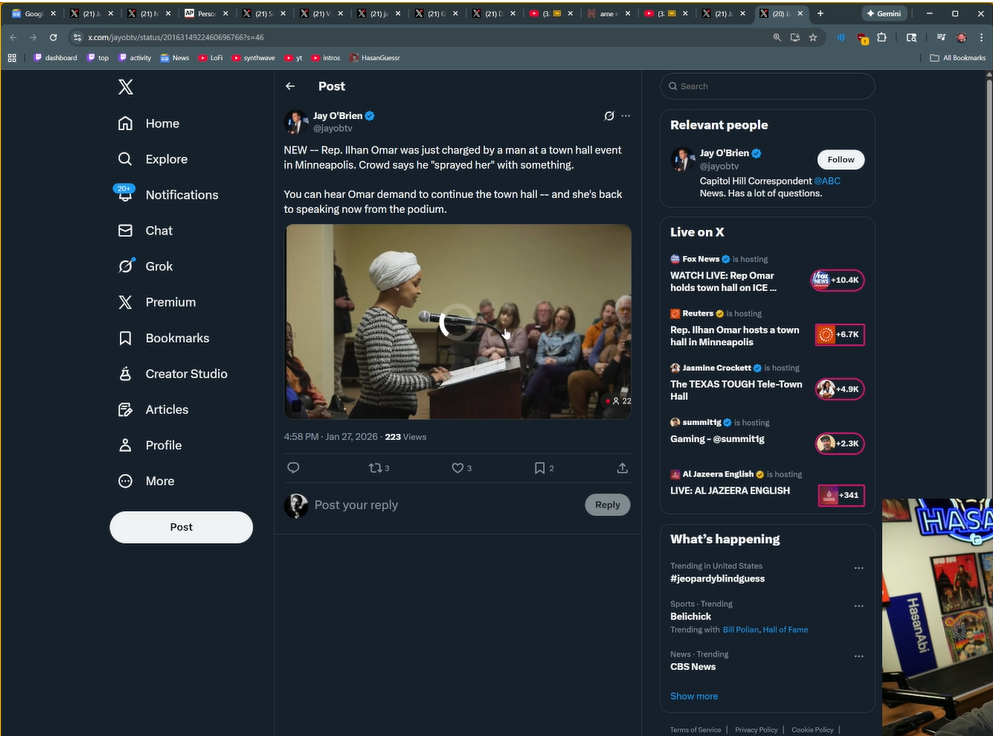This screenshot has width=993, height=736.
Task: Open the @ABC link in Jay O'Brien's bio
Action: pyautogui.click(x=827, y=181)
